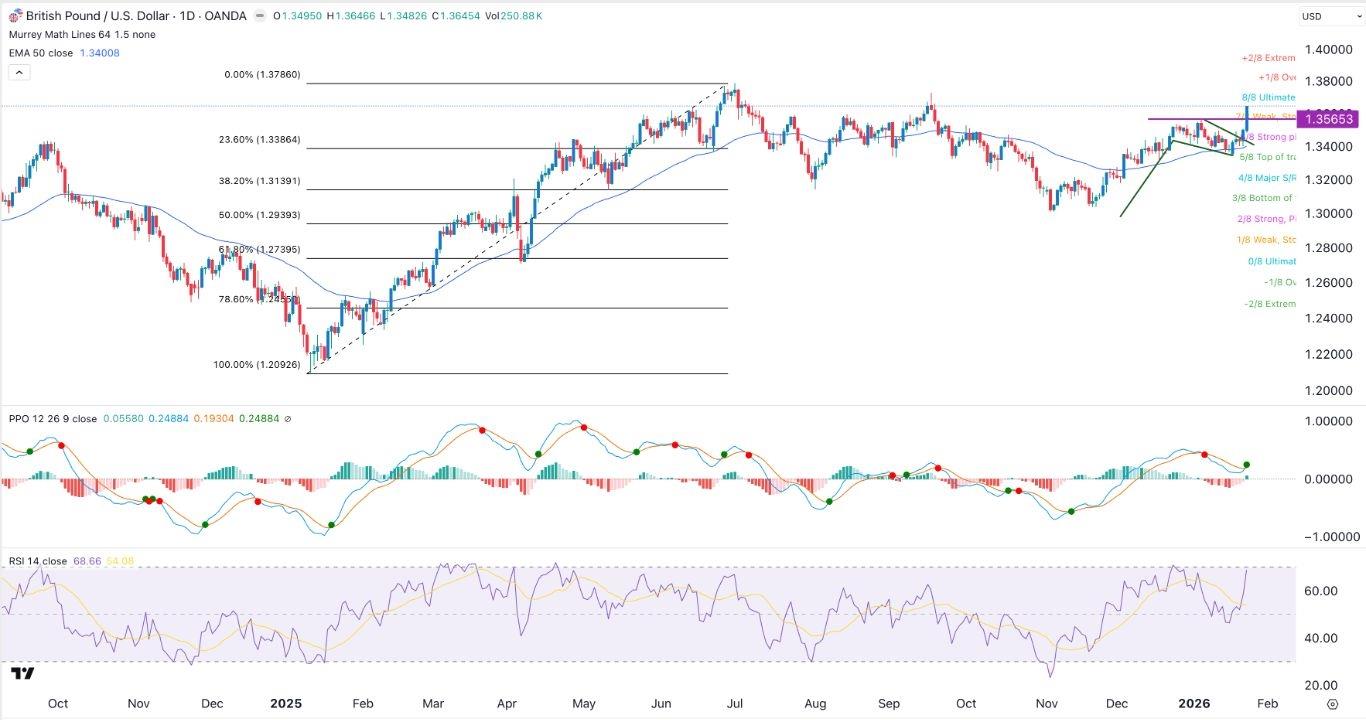Viewport: 1366px width, 720px height.
Task: Click the RSI 14 close legend label
Action: tap(35, 561)
